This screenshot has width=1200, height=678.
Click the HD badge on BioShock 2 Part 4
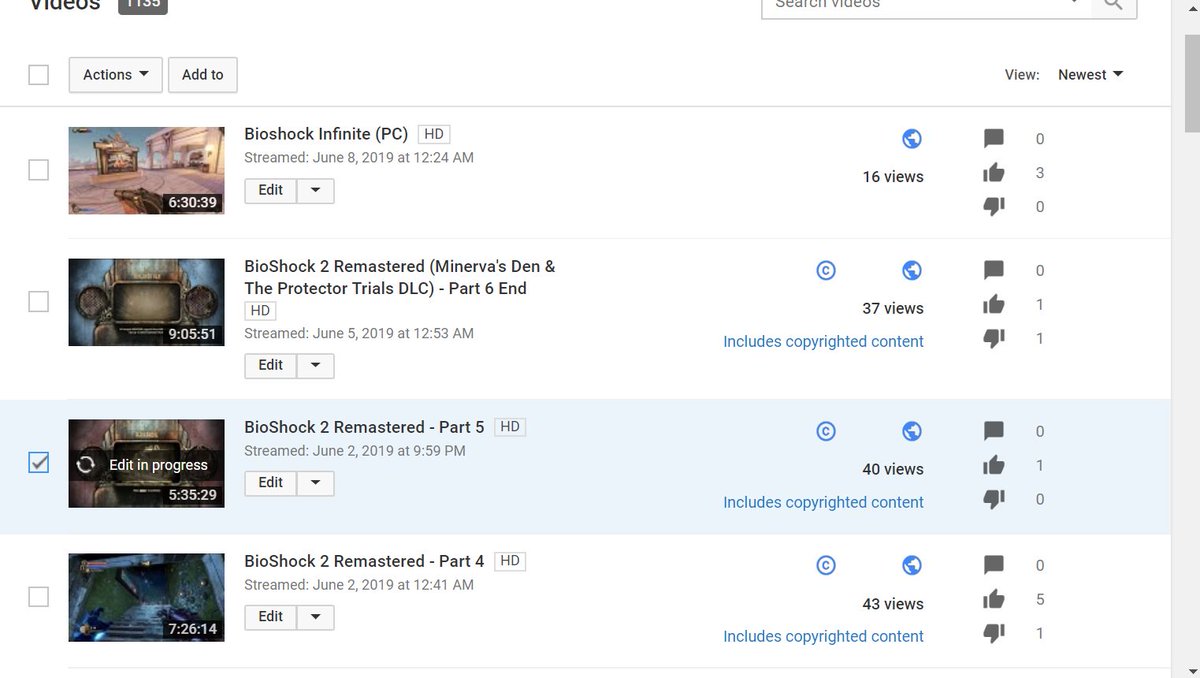pyautogui.click(x=510, y=561)
